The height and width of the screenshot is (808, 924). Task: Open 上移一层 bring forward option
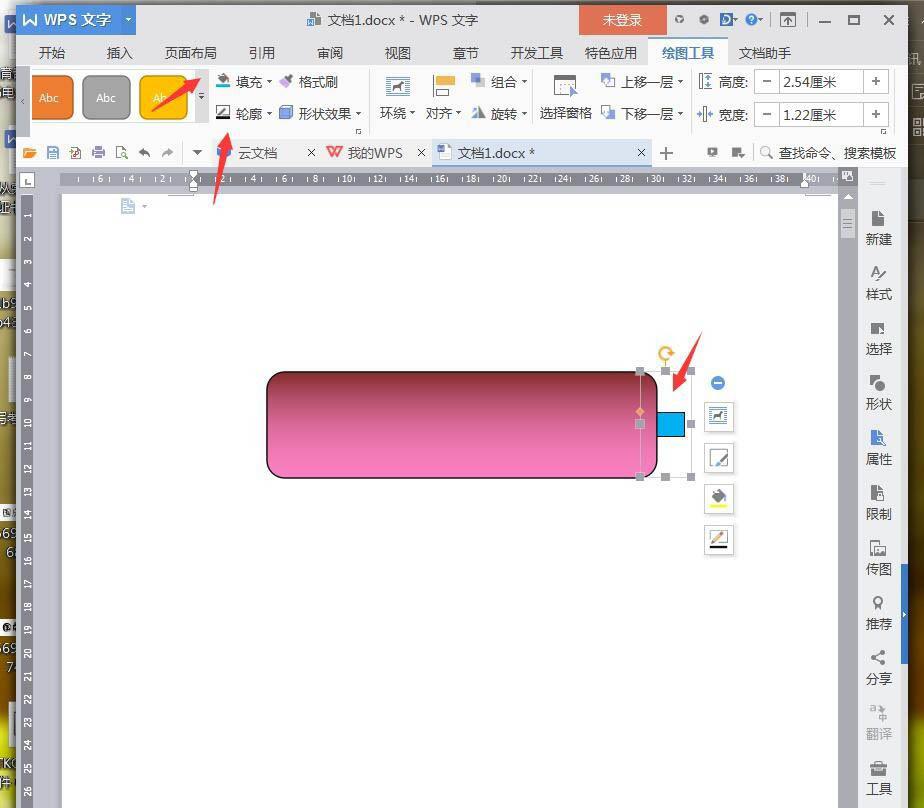tap(642, 82)
